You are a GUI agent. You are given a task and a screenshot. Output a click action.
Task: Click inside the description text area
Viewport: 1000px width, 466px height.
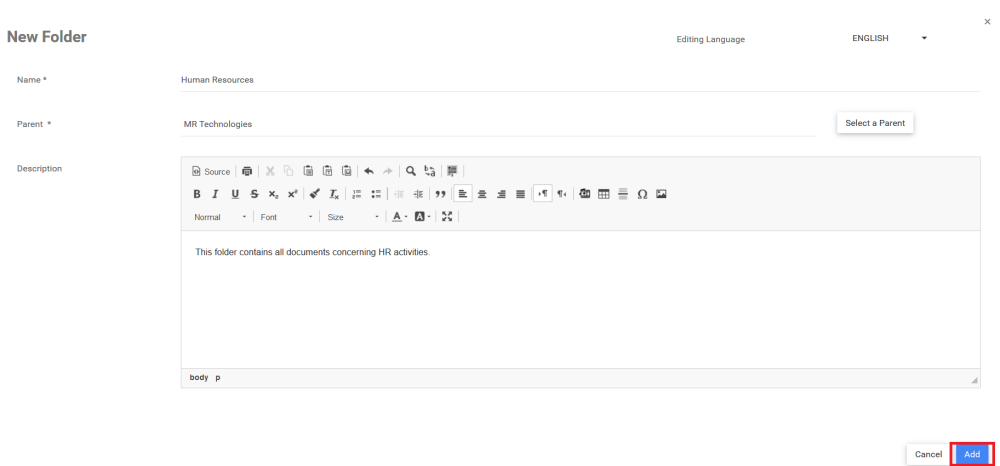580,299
